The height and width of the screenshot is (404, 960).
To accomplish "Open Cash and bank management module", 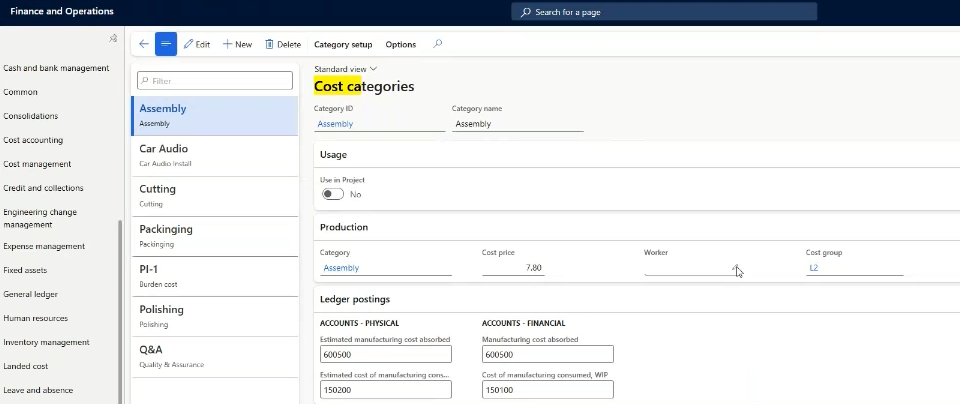I will 56,68.
